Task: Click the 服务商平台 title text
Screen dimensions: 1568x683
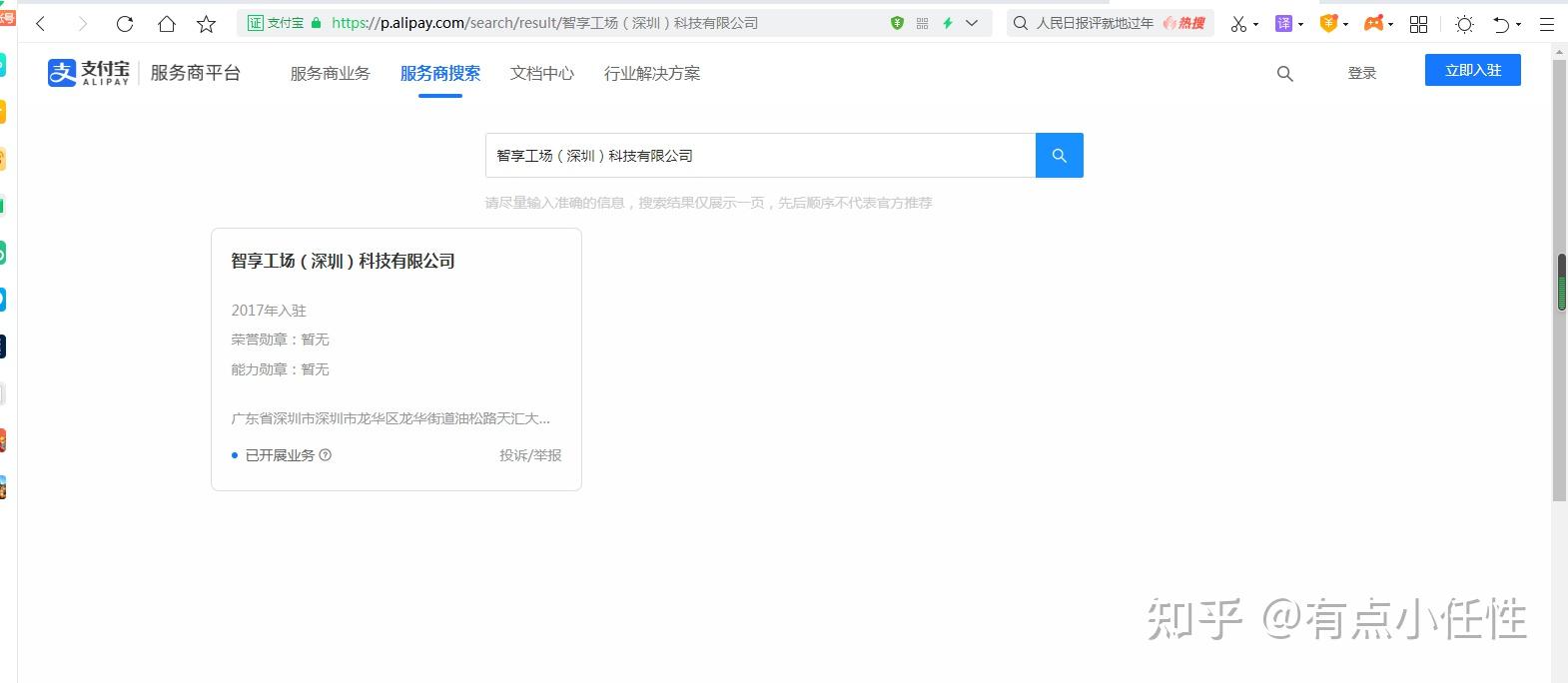Action: [196, 73]
